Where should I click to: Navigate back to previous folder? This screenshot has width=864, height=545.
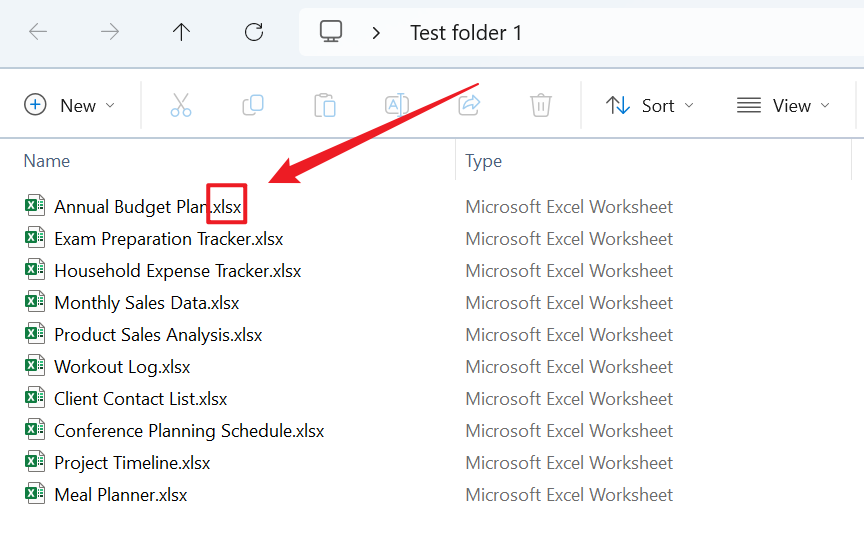click(x=38, y=32)
